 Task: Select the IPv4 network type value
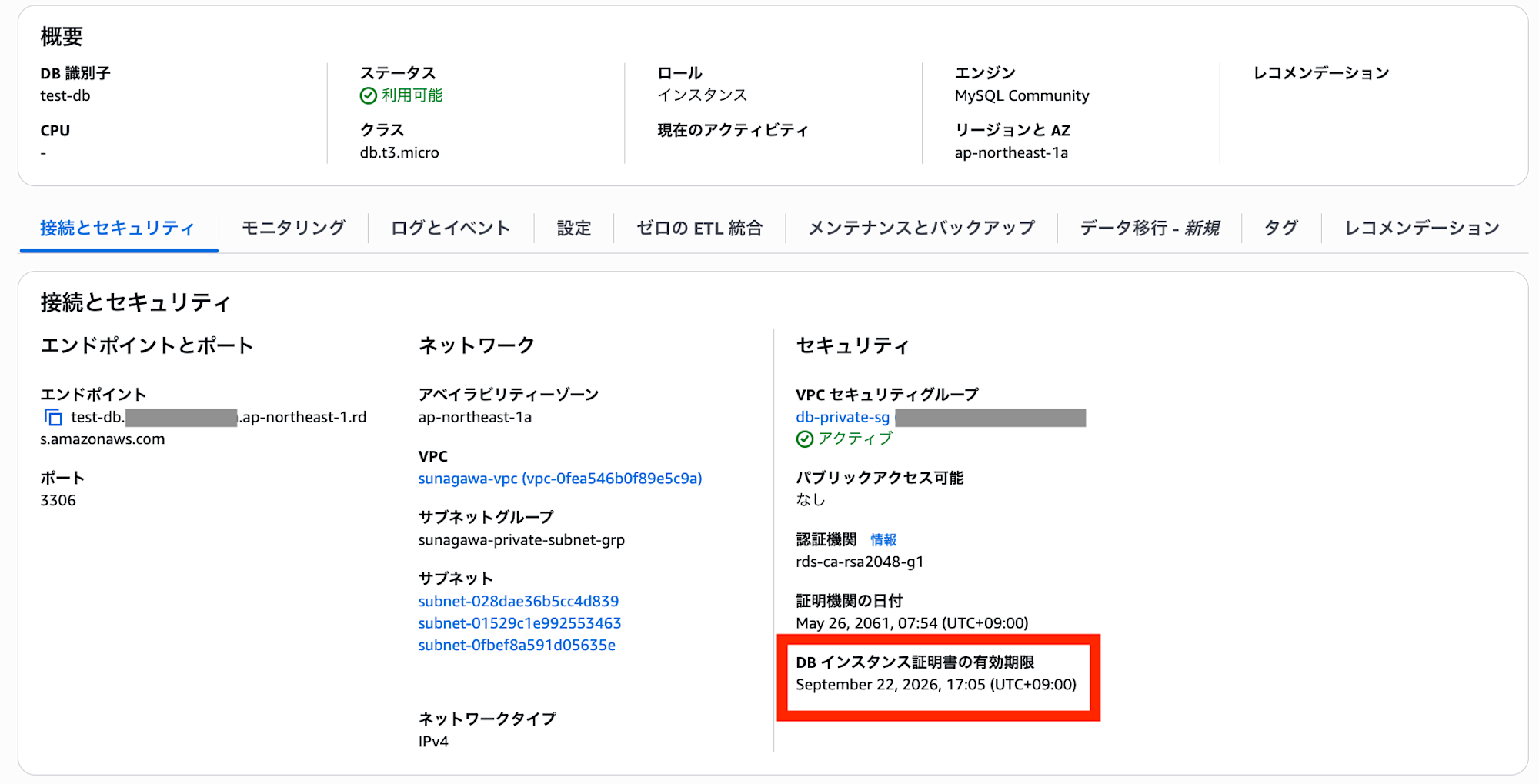tap(433, 742)
